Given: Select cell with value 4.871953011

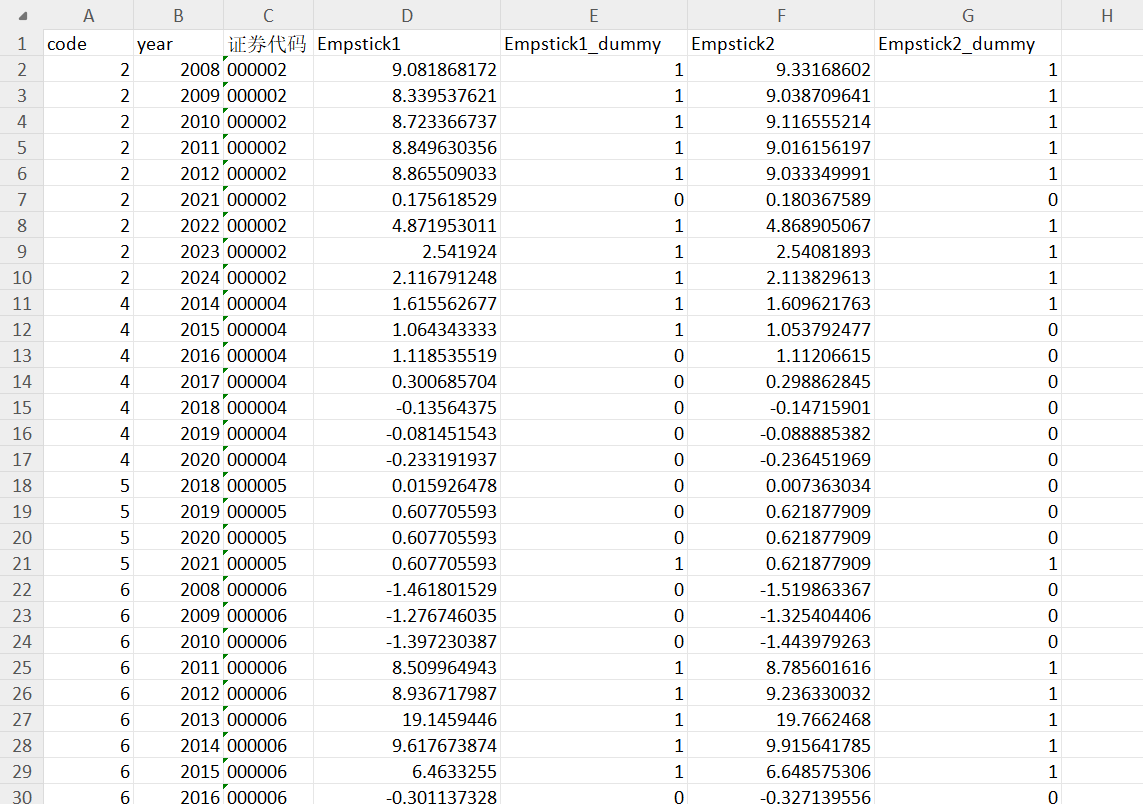Looking at the screenshot, I should click(x=407, y=226).
